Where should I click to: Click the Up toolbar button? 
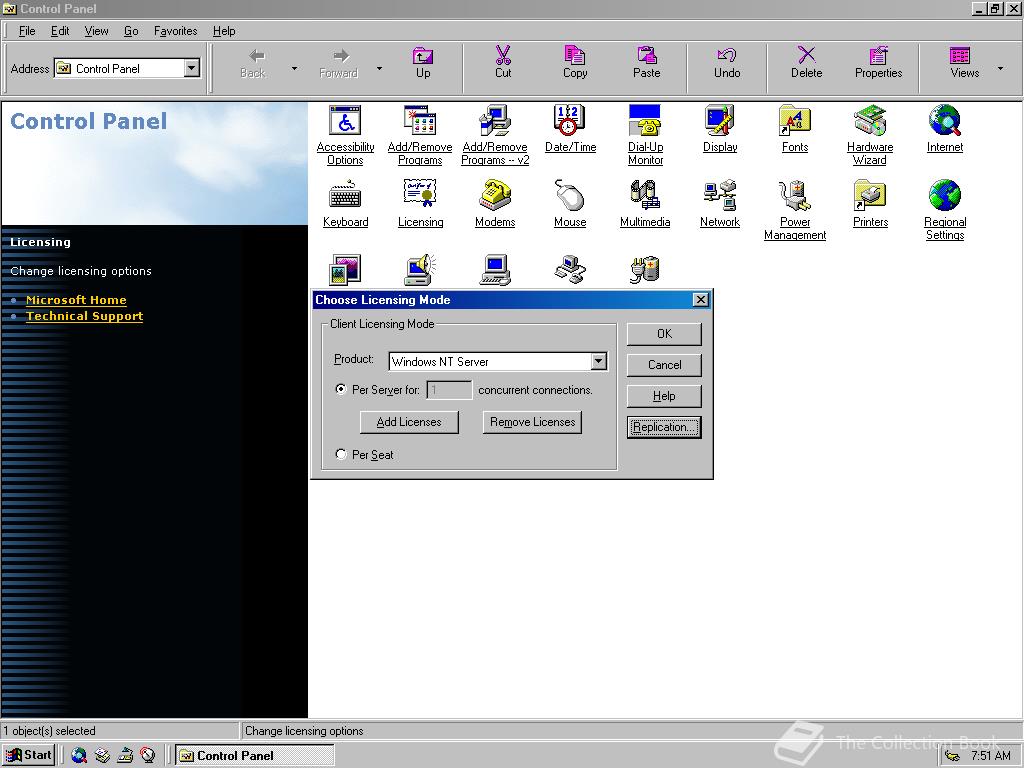click(423, 63)
